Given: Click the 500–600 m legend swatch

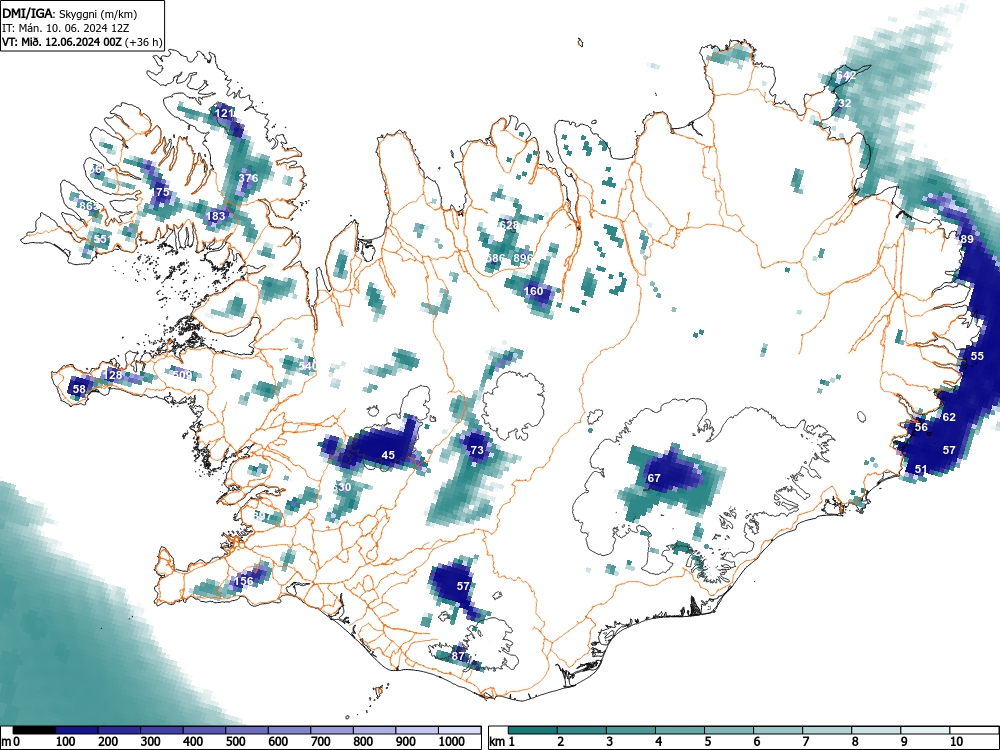Looking at the screenshot, I should pyautogui.click(x=247, y=730).
